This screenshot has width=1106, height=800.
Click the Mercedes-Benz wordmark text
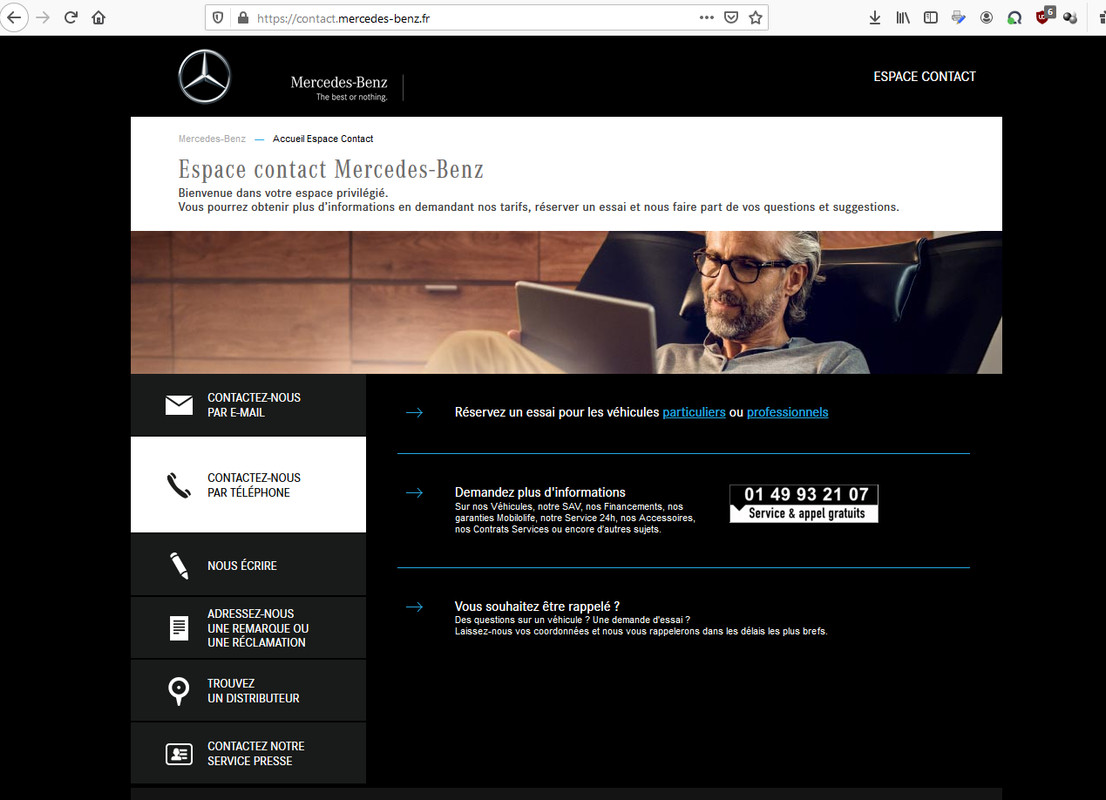pos(339,83)
